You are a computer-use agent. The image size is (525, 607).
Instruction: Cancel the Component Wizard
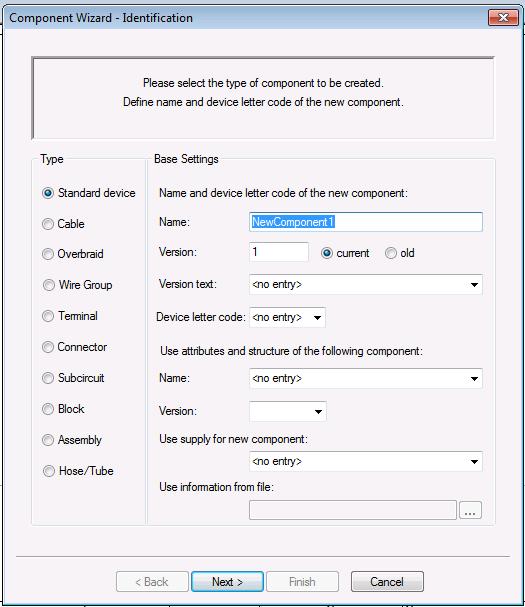[387, 581]
